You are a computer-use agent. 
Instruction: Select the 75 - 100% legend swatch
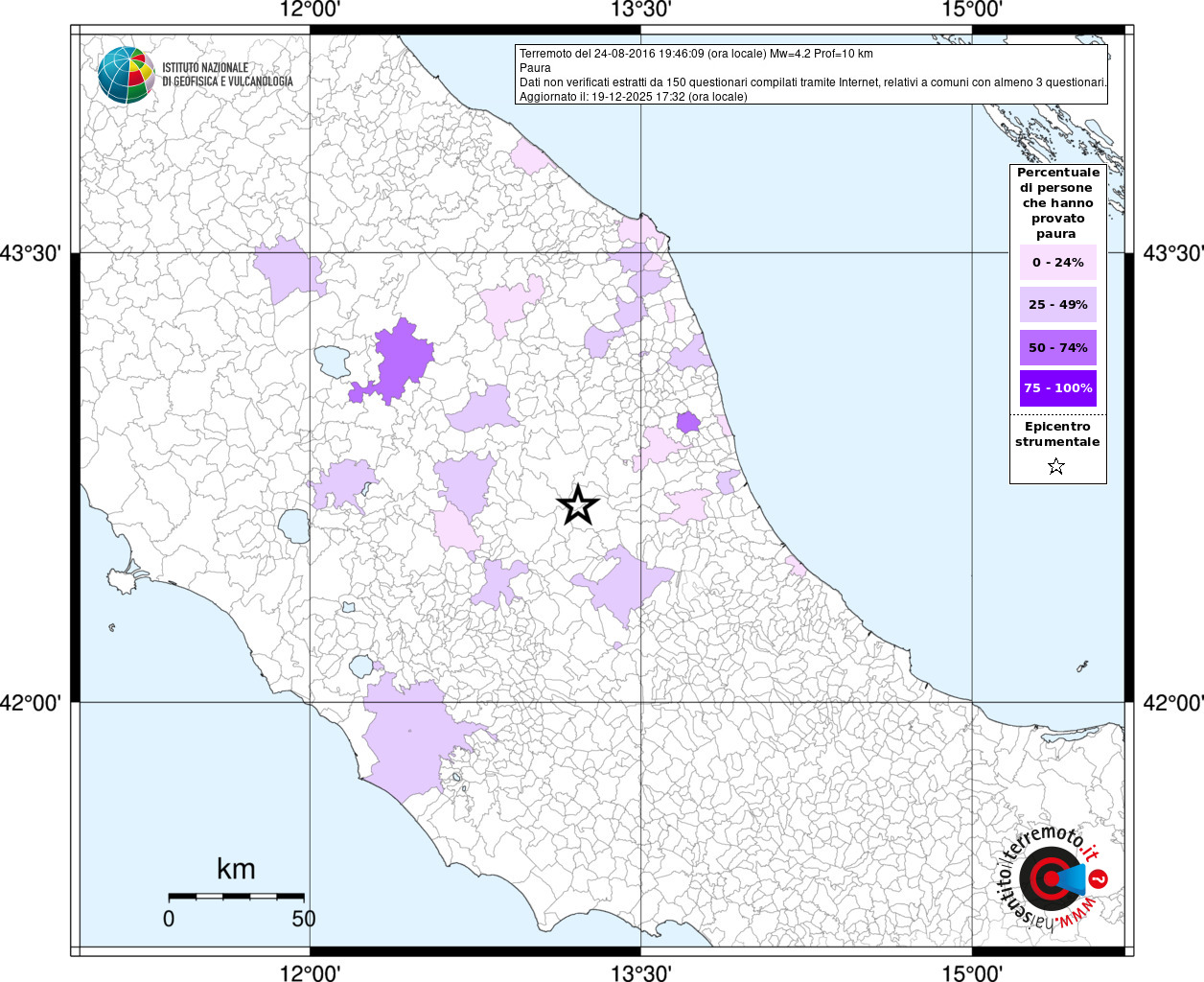pos(1057,388)
